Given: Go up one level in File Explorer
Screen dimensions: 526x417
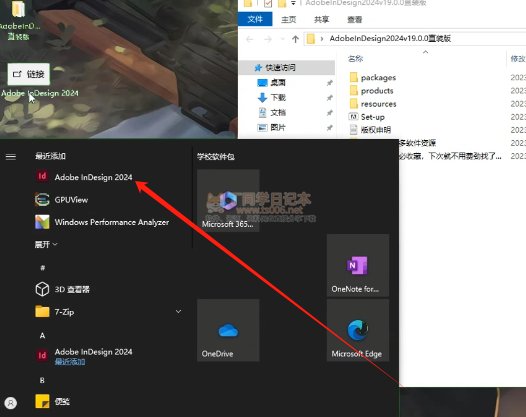Looking at the screenshot, I should click(x=295, y=39).
